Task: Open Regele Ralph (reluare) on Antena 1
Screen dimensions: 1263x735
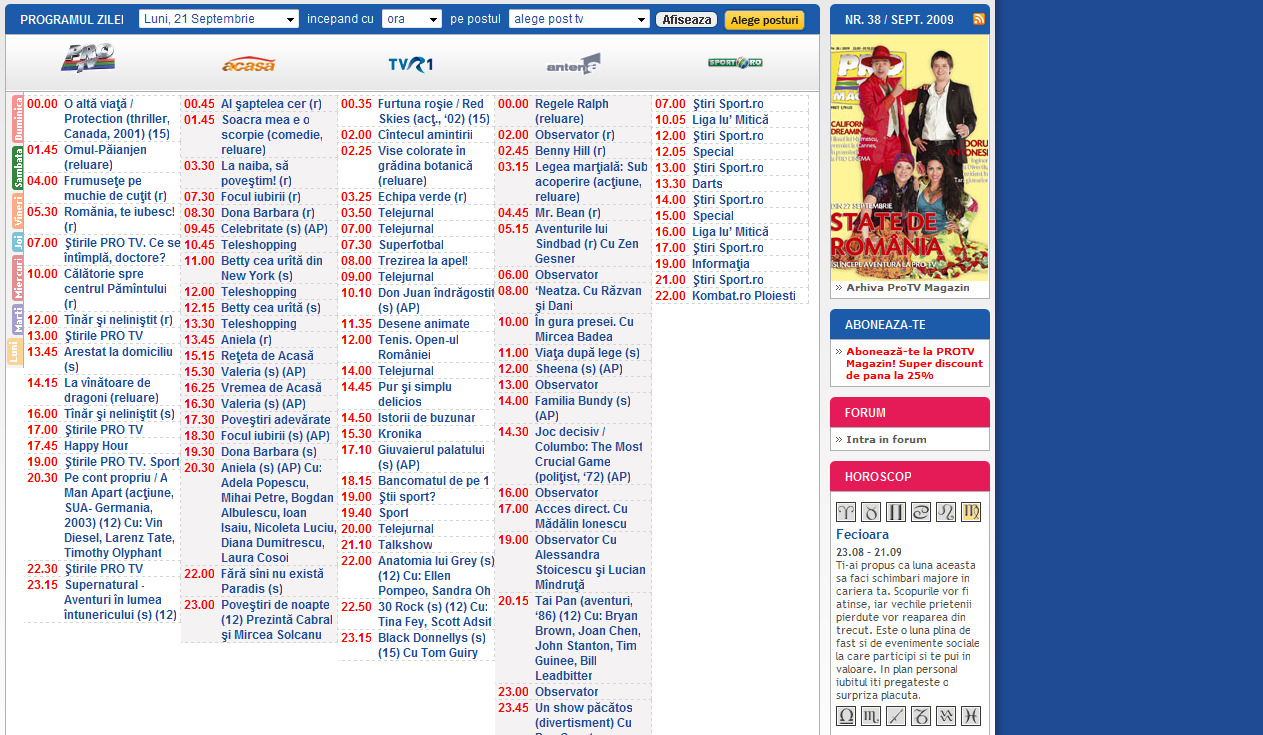Action: click(571, 111)
